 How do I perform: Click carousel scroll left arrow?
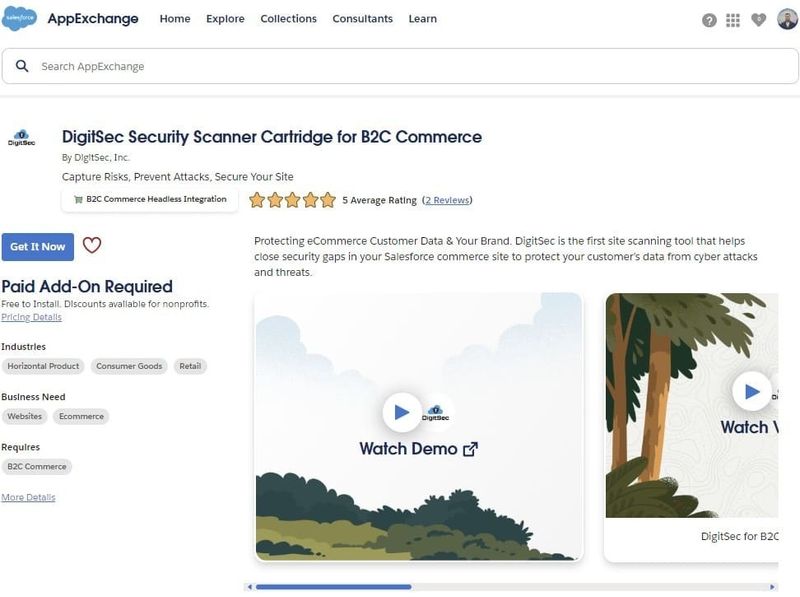pyautogui.click(x=249, y=587)
